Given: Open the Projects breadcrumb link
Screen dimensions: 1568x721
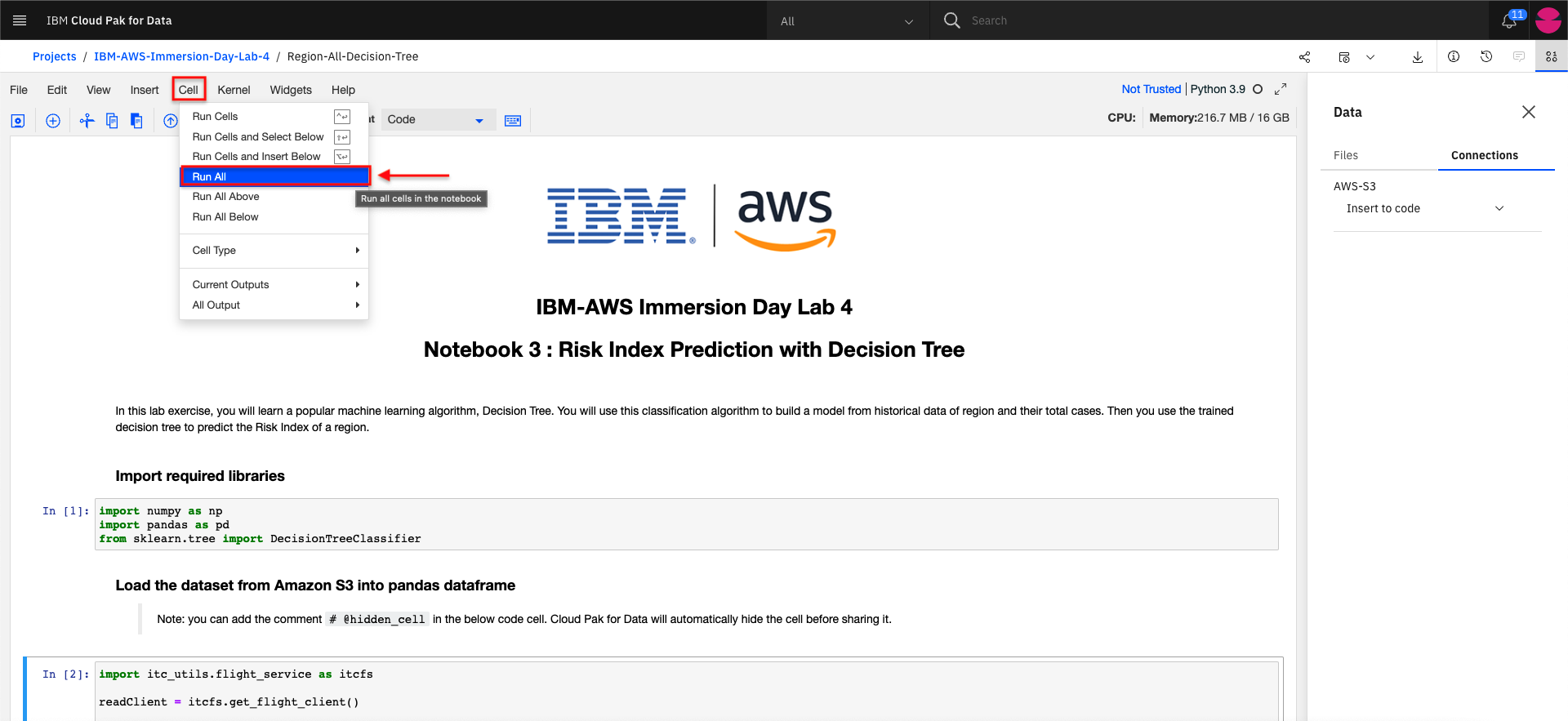Looking at the screenshot, I should click(x=54, y=56).
